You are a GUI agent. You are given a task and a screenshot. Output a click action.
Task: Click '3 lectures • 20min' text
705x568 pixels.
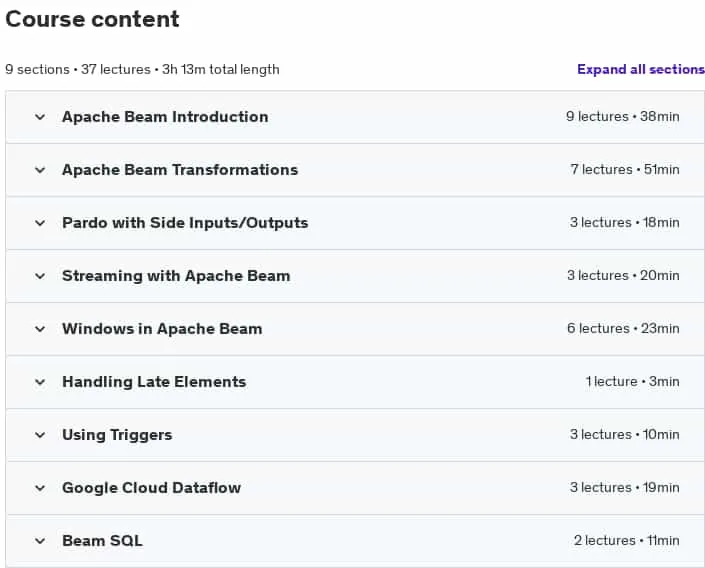click(623, 275)
